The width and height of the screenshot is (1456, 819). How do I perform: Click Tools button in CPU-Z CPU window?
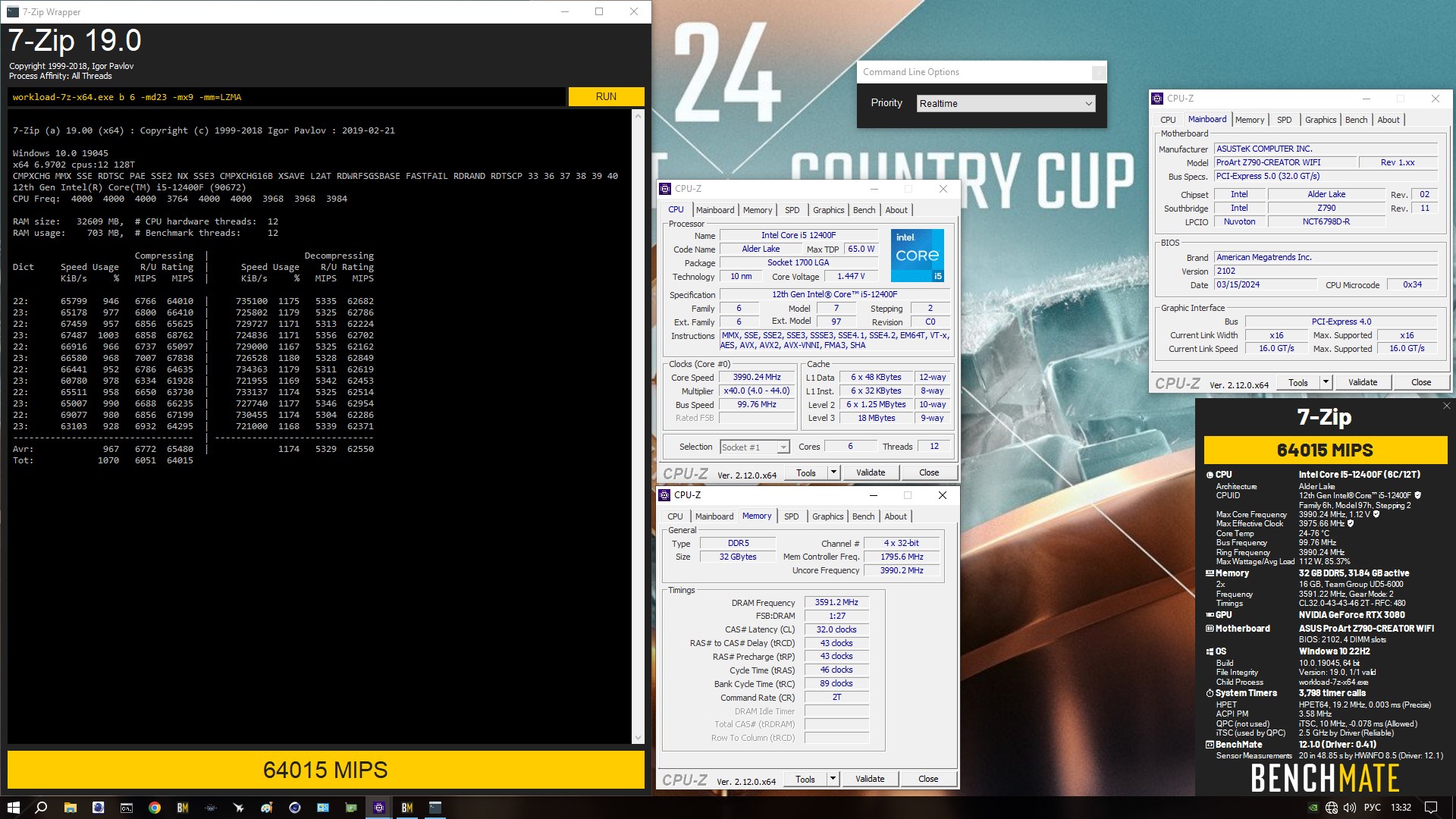(806, 472)
